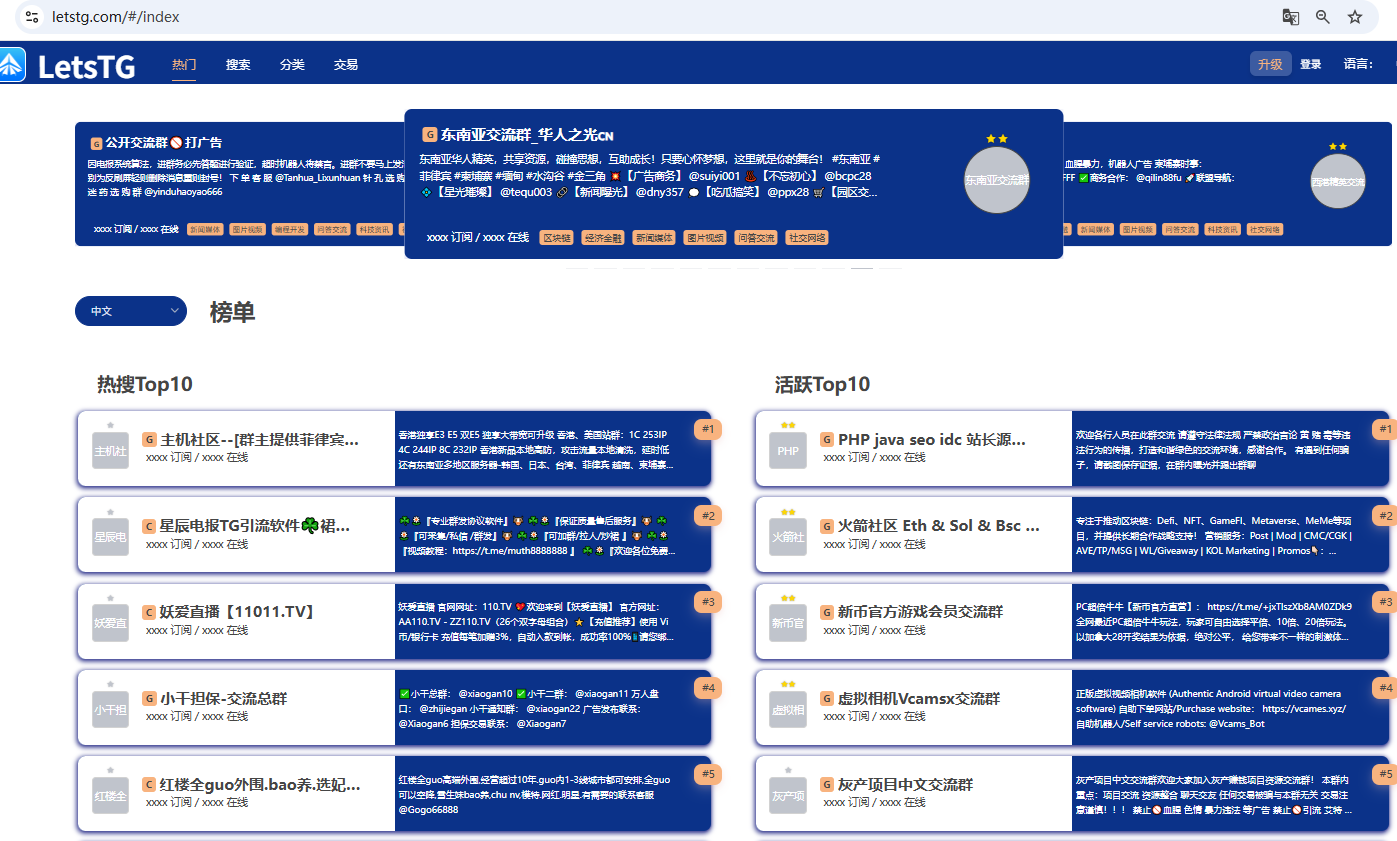This screenshot has height=841, width=1397.
Task: Select the 社交网络 tag on 东南亚交流群 card
Action: [x=807, y=238]
